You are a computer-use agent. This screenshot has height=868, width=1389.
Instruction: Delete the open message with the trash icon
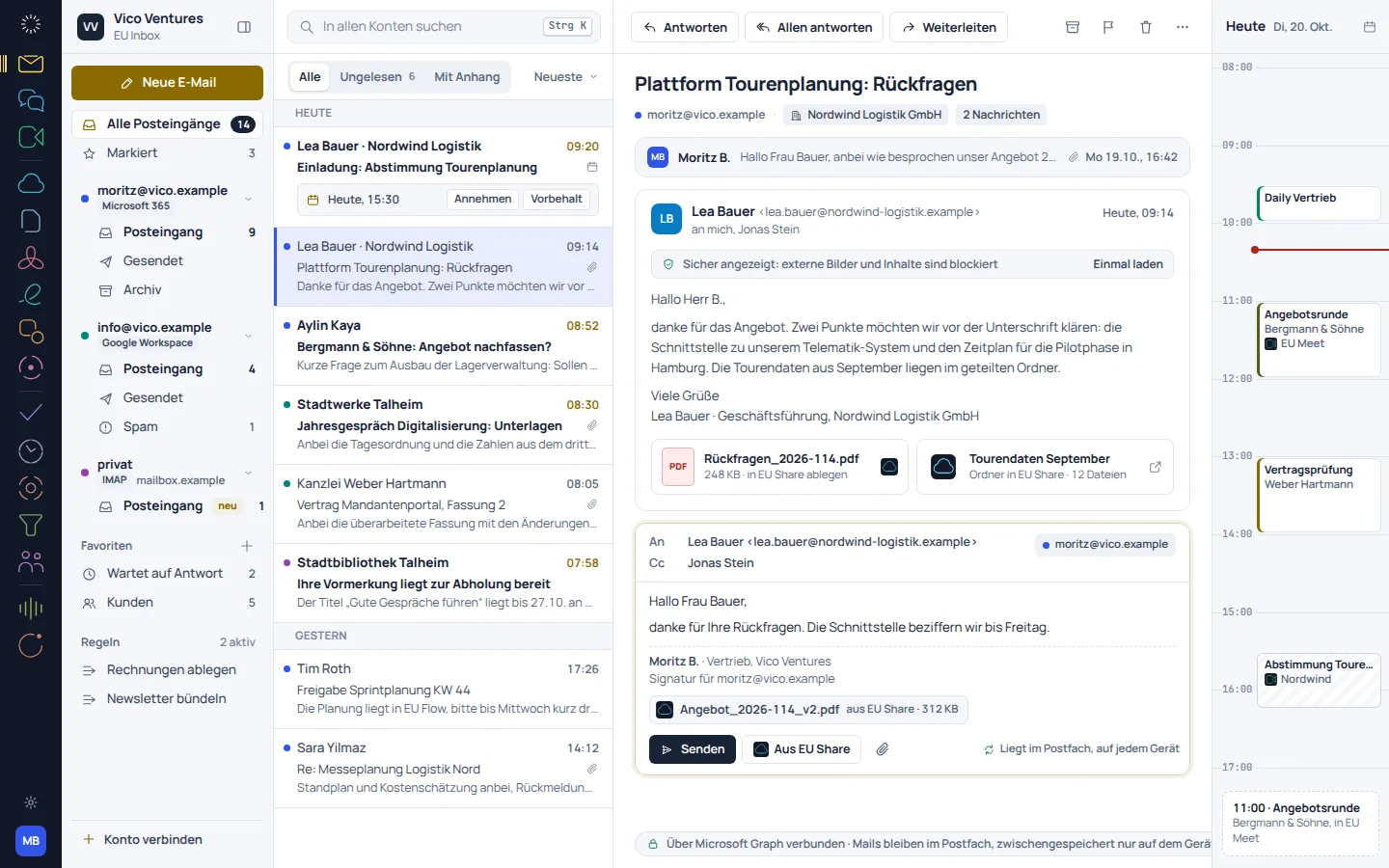tap(1146, 27)
